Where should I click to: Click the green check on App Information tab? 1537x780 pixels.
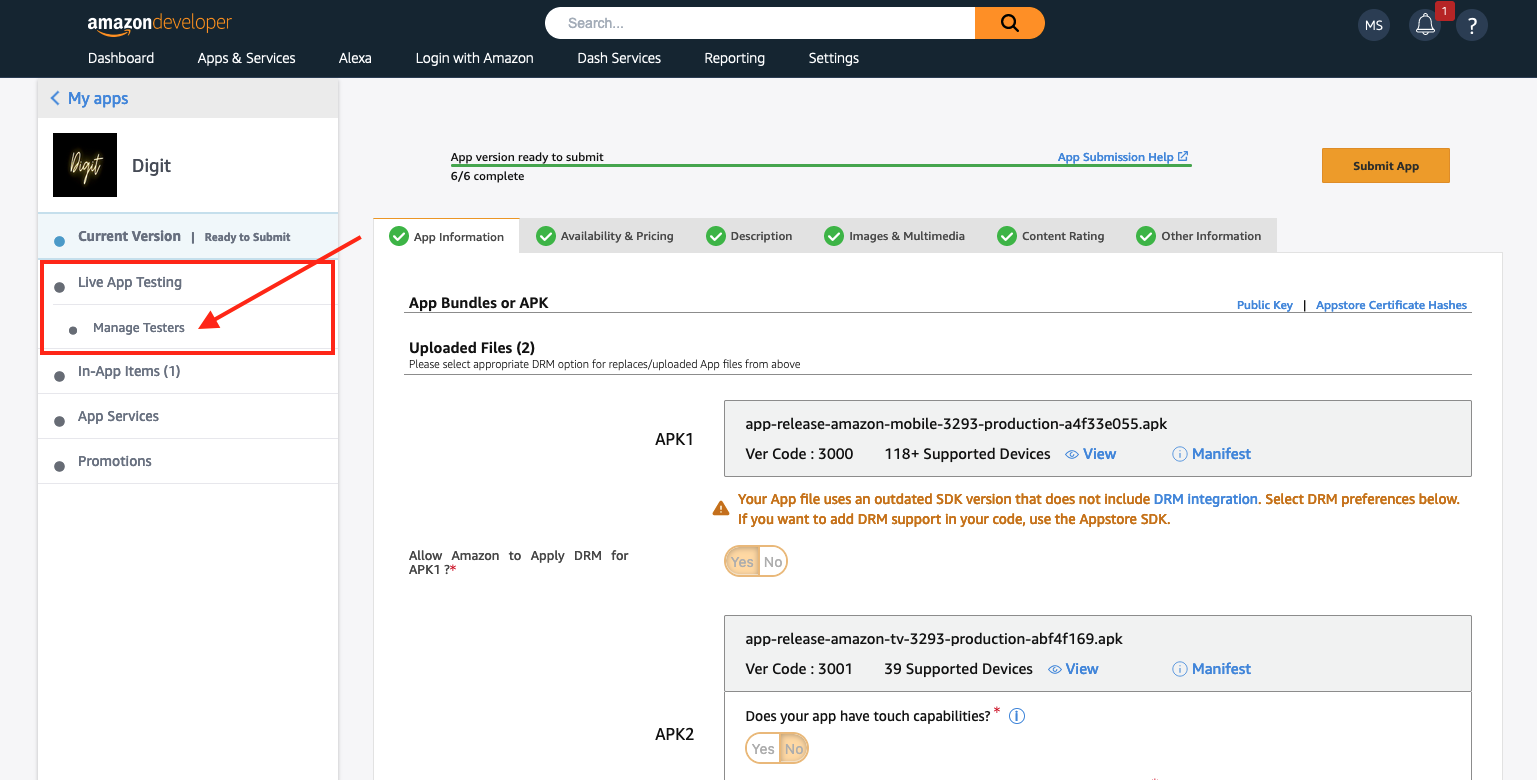click(x=398, y=236)
